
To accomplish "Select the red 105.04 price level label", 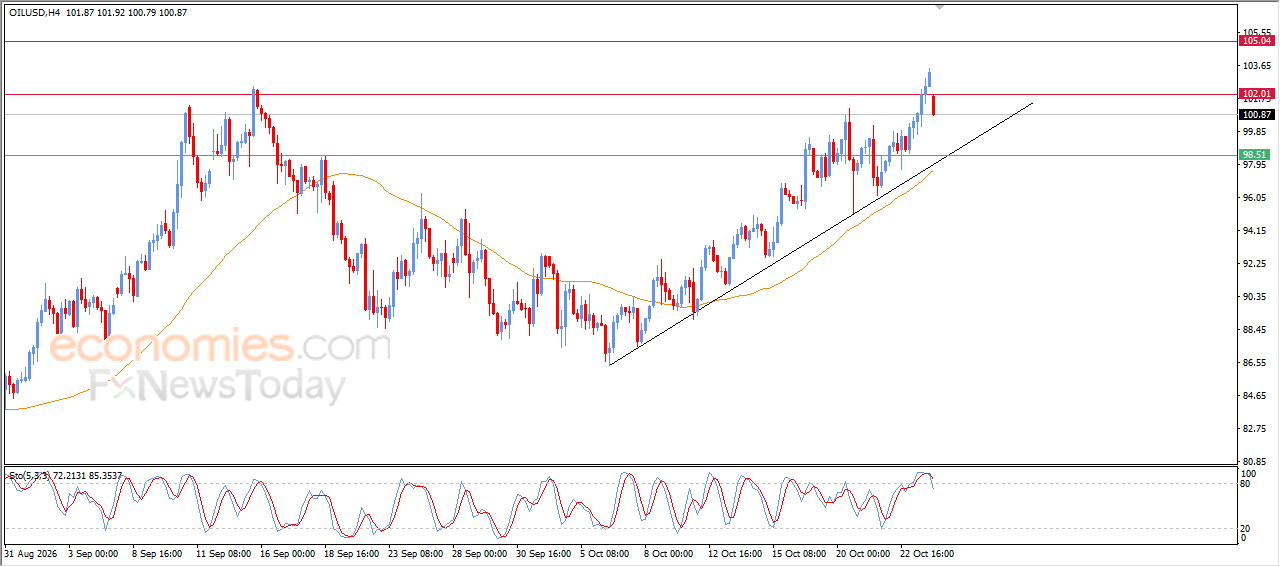I will click(x=1256, y=41).
